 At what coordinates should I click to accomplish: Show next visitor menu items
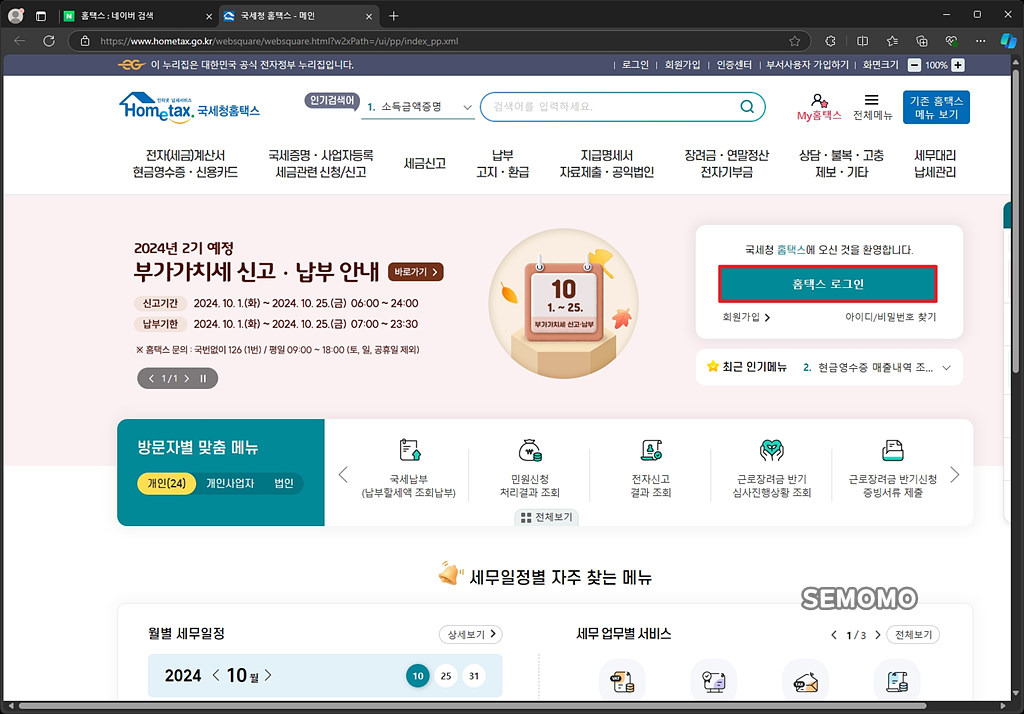955,475
